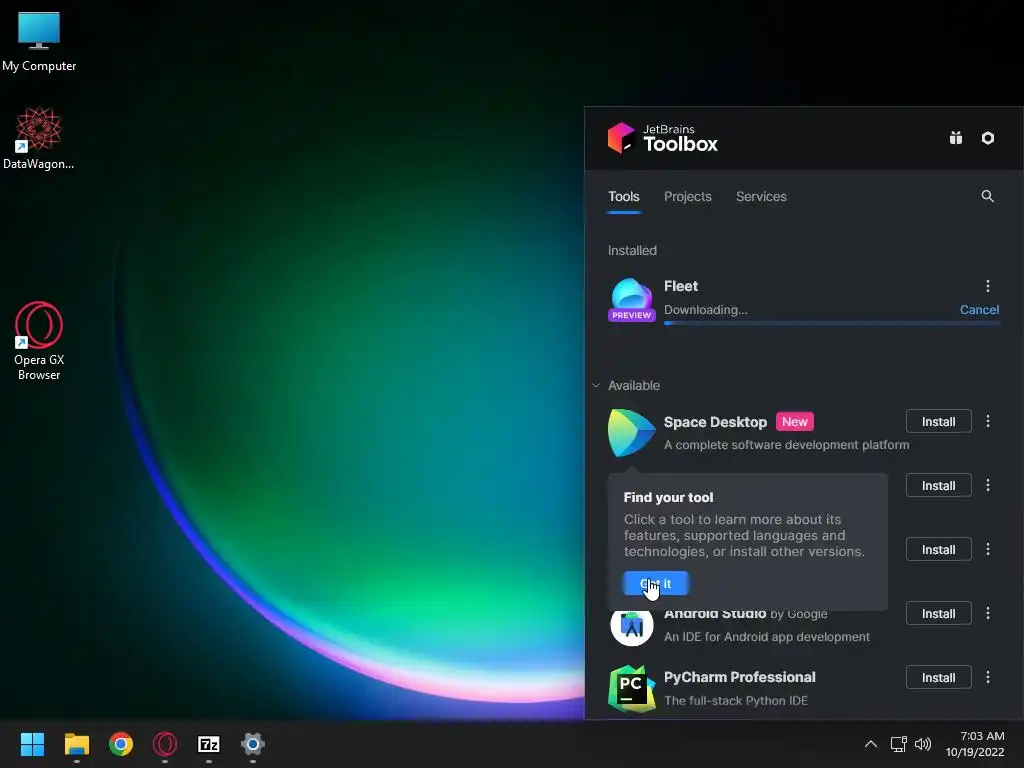The image size is (1024, 768).
Task: Open 7-Zip from the taskbar
Action: click(x=208, y=744)
